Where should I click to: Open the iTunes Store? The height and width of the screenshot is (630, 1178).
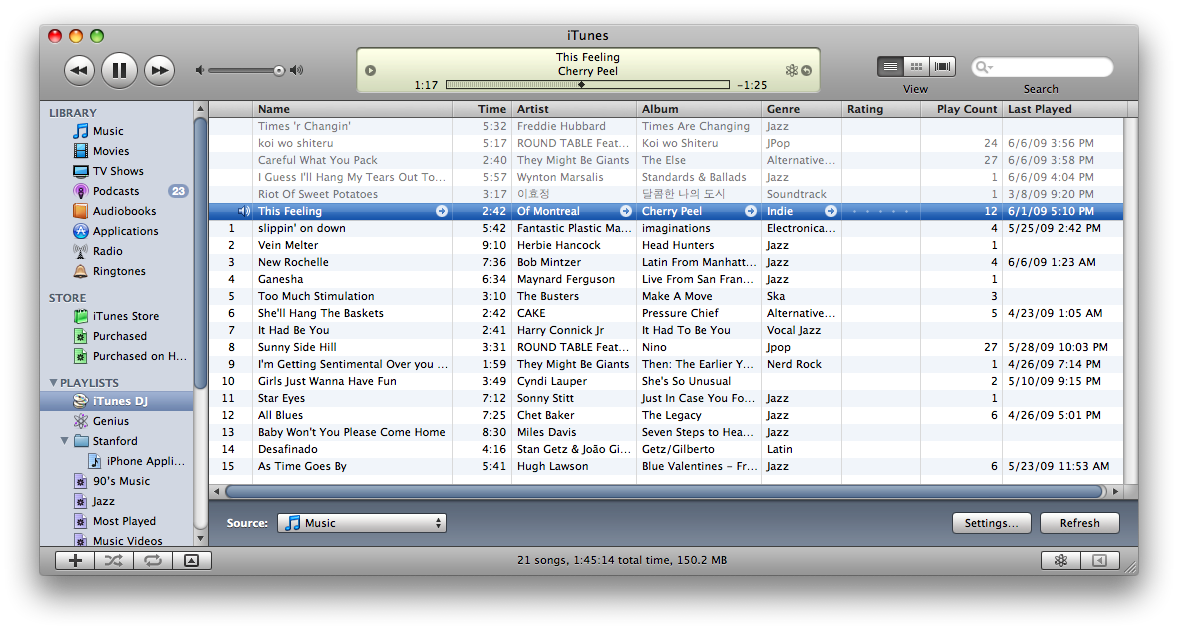click(x=125, y=316)
